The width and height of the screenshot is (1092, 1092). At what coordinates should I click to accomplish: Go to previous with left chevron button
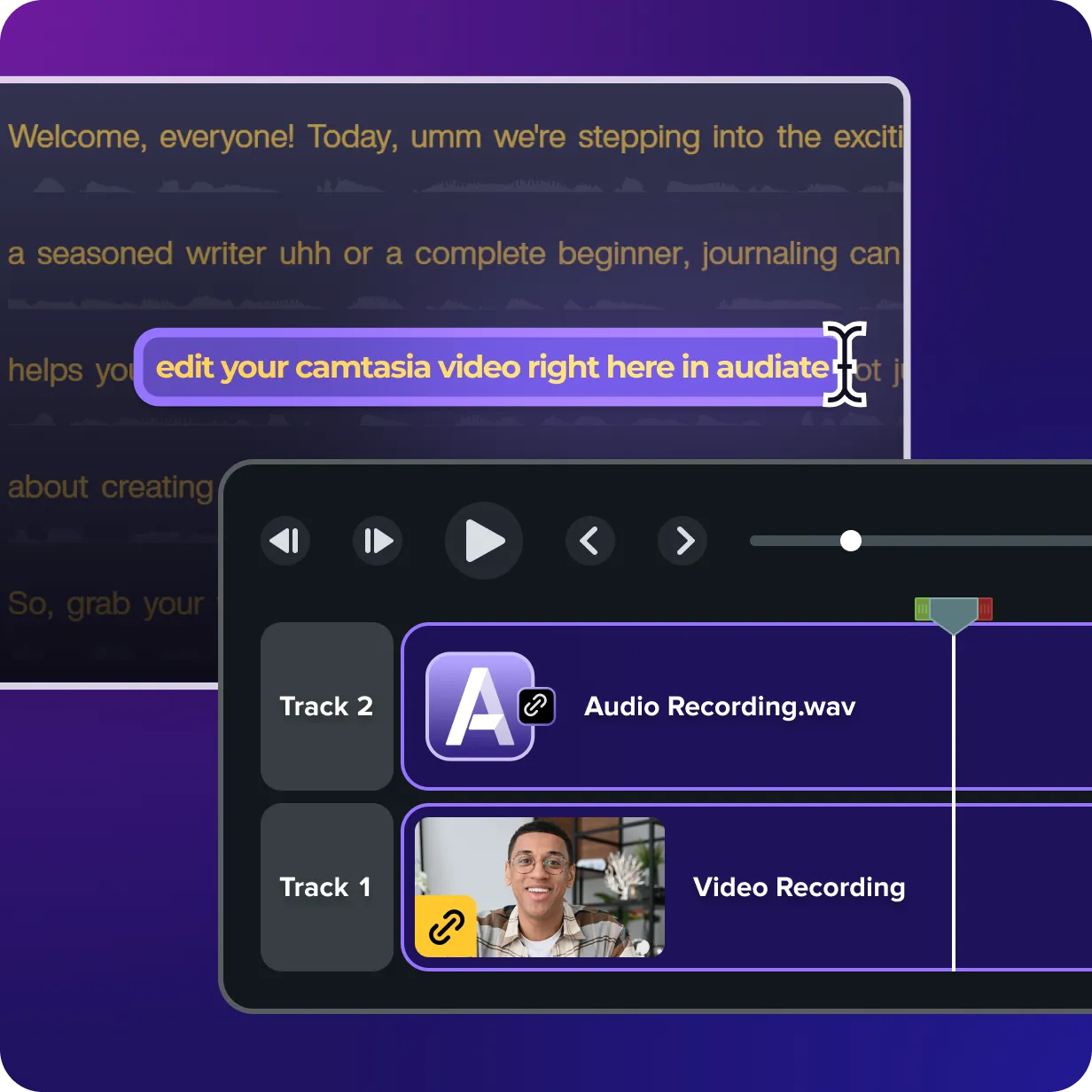tap(590, 541)
